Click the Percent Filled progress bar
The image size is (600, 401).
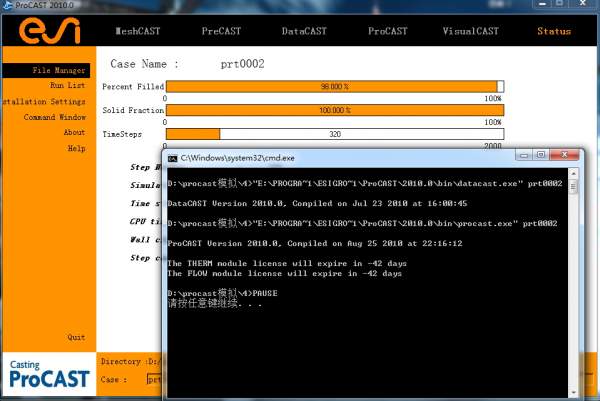tap(335, 86)
